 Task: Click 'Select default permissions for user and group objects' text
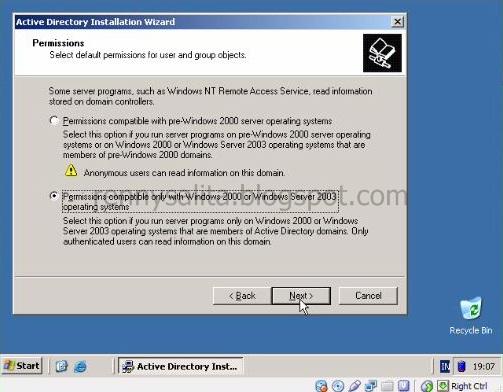click(x=148, y=55)
